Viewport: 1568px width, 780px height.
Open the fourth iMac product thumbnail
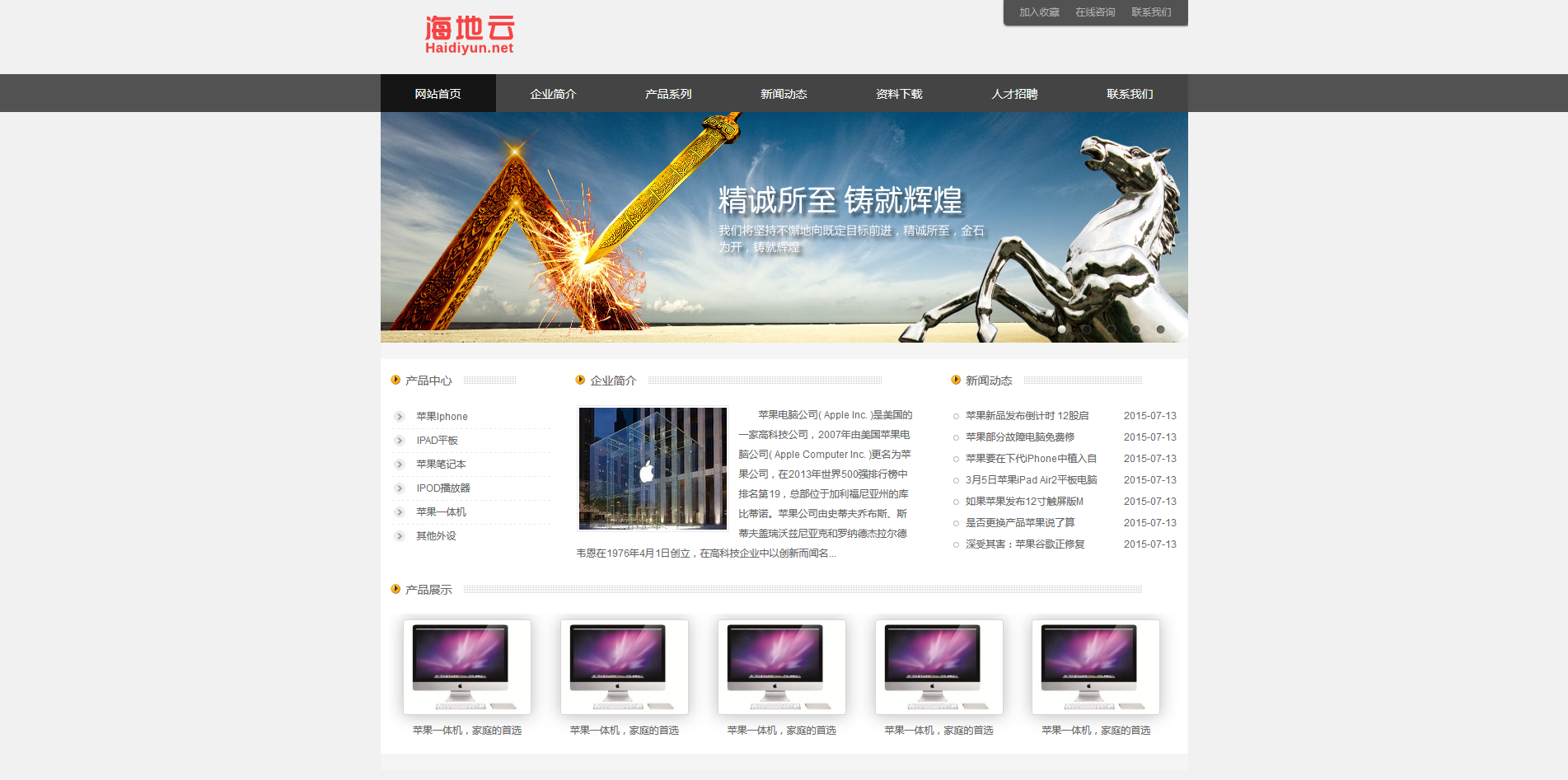(x=939, y=667)
